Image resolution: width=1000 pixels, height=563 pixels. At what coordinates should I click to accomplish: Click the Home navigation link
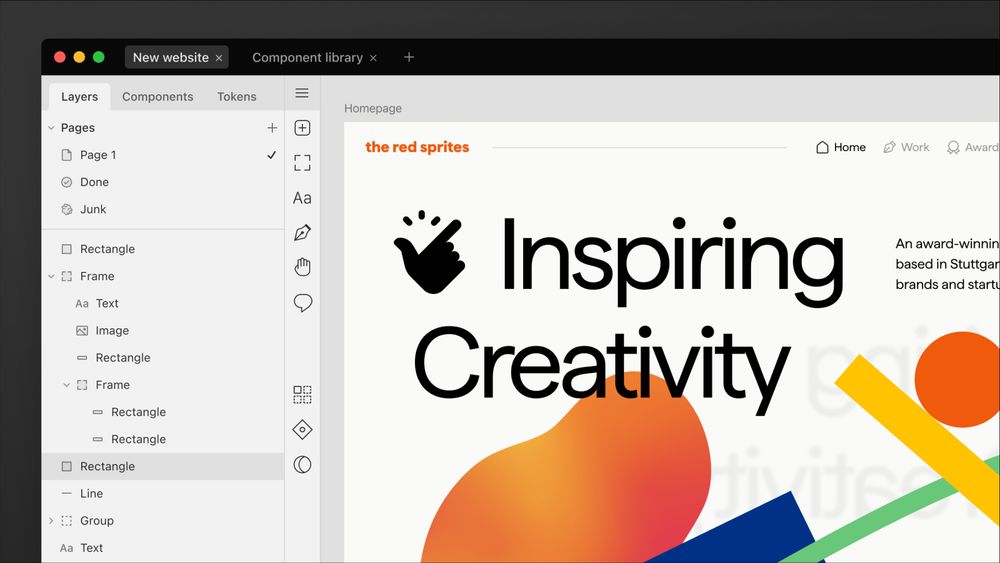pos(841,147)
